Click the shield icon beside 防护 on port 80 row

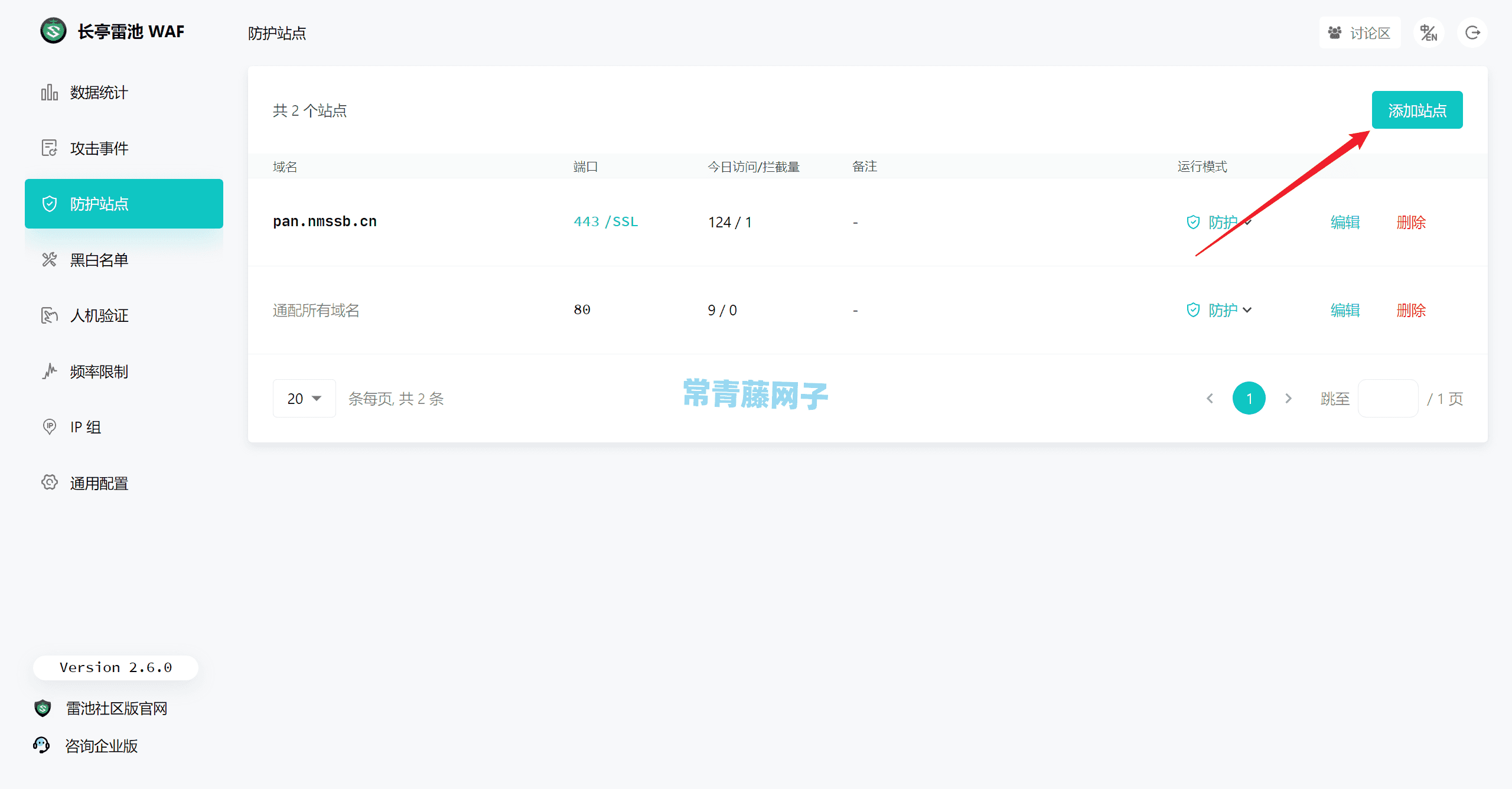1193,309
